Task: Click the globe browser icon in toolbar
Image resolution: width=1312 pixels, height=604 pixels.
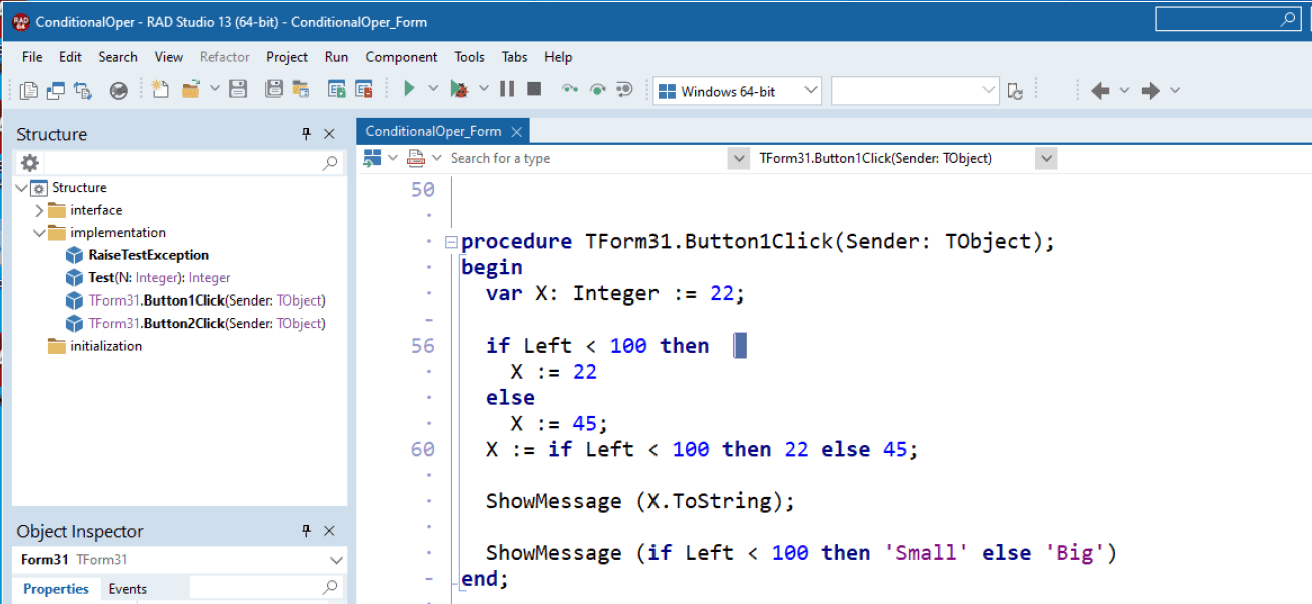Action: [x=118, y=90]
